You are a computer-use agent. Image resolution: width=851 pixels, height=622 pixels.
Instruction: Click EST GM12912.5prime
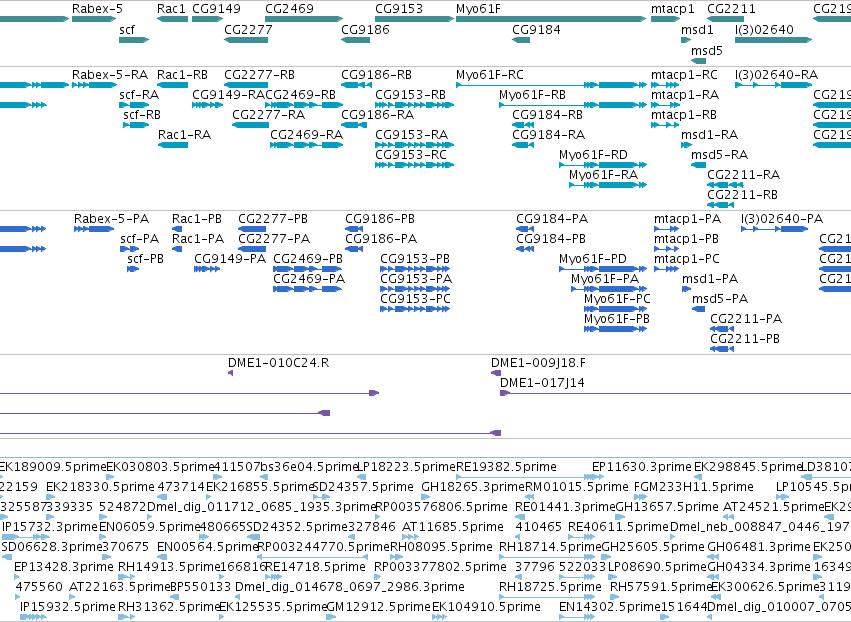point(379,607)
